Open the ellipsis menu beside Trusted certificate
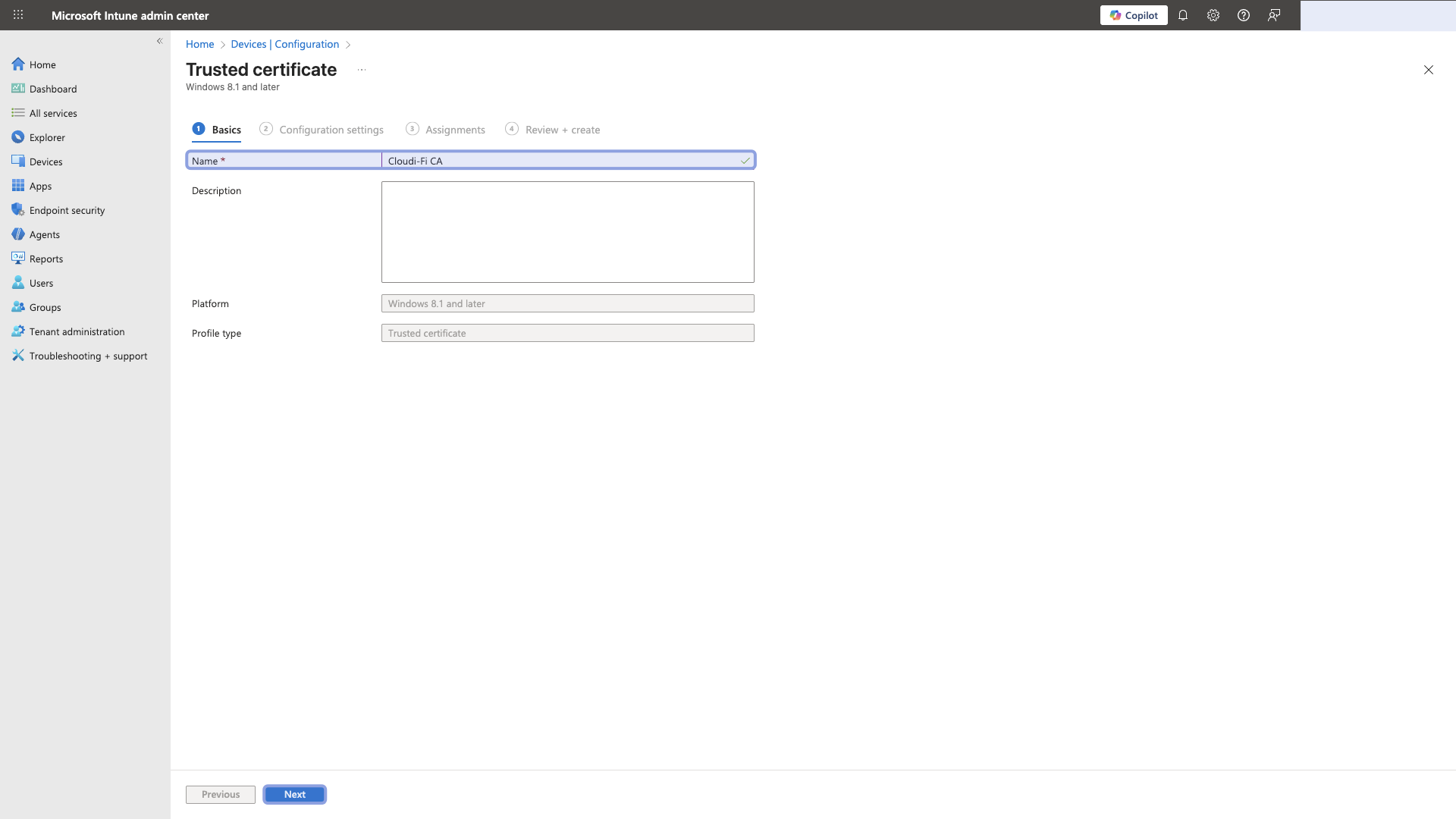Viewport: 1456px width, 819px height. (362, 69)
